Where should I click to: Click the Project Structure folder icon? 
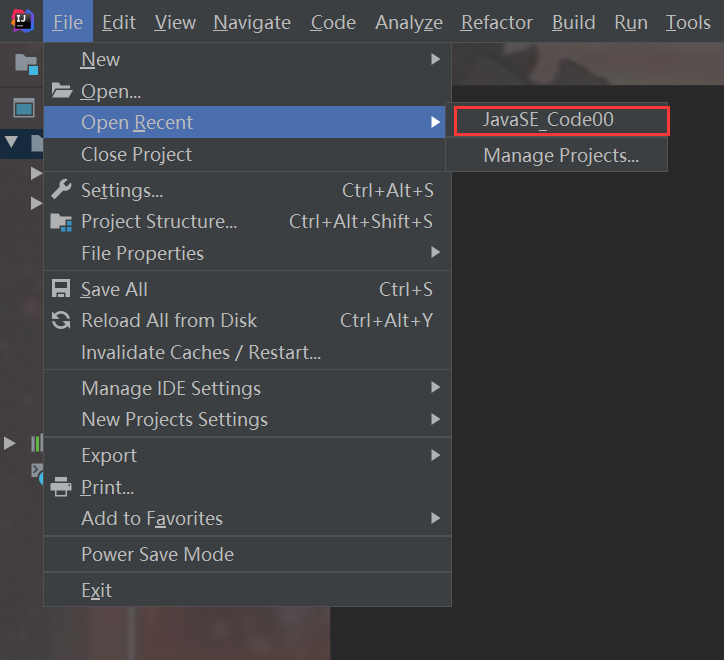62,222
